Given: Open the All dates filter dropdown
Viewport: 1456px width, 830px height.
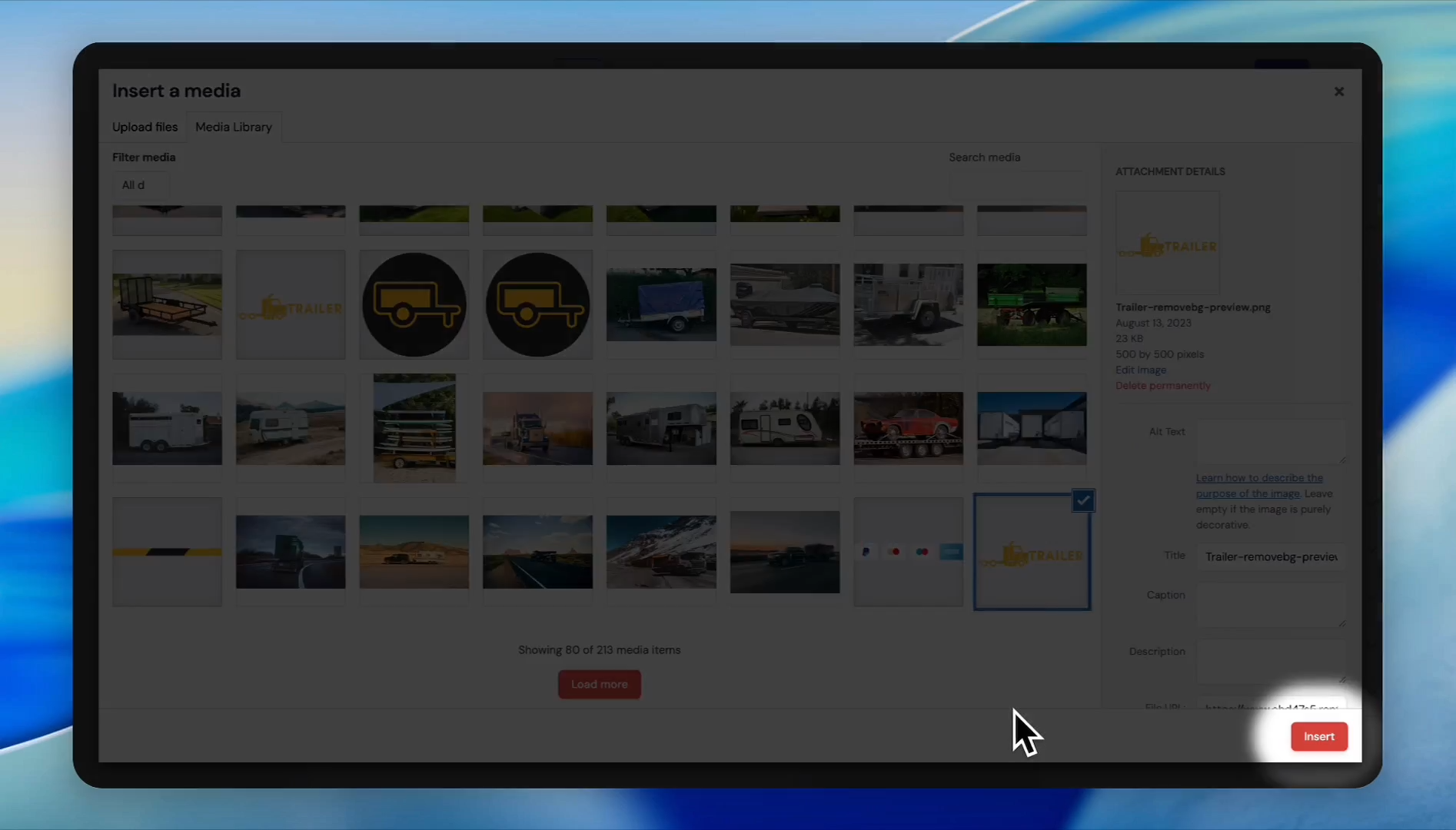Looking at the screenshot, I should (141, 185).
